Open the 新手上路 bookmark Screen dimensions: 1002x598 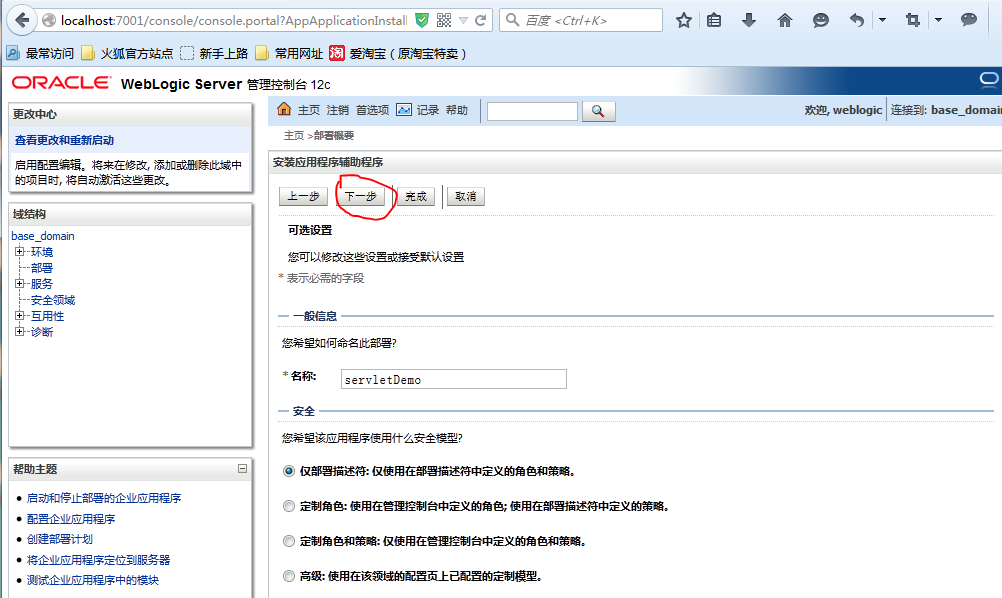pyautogui.click(x=214, y=54)
